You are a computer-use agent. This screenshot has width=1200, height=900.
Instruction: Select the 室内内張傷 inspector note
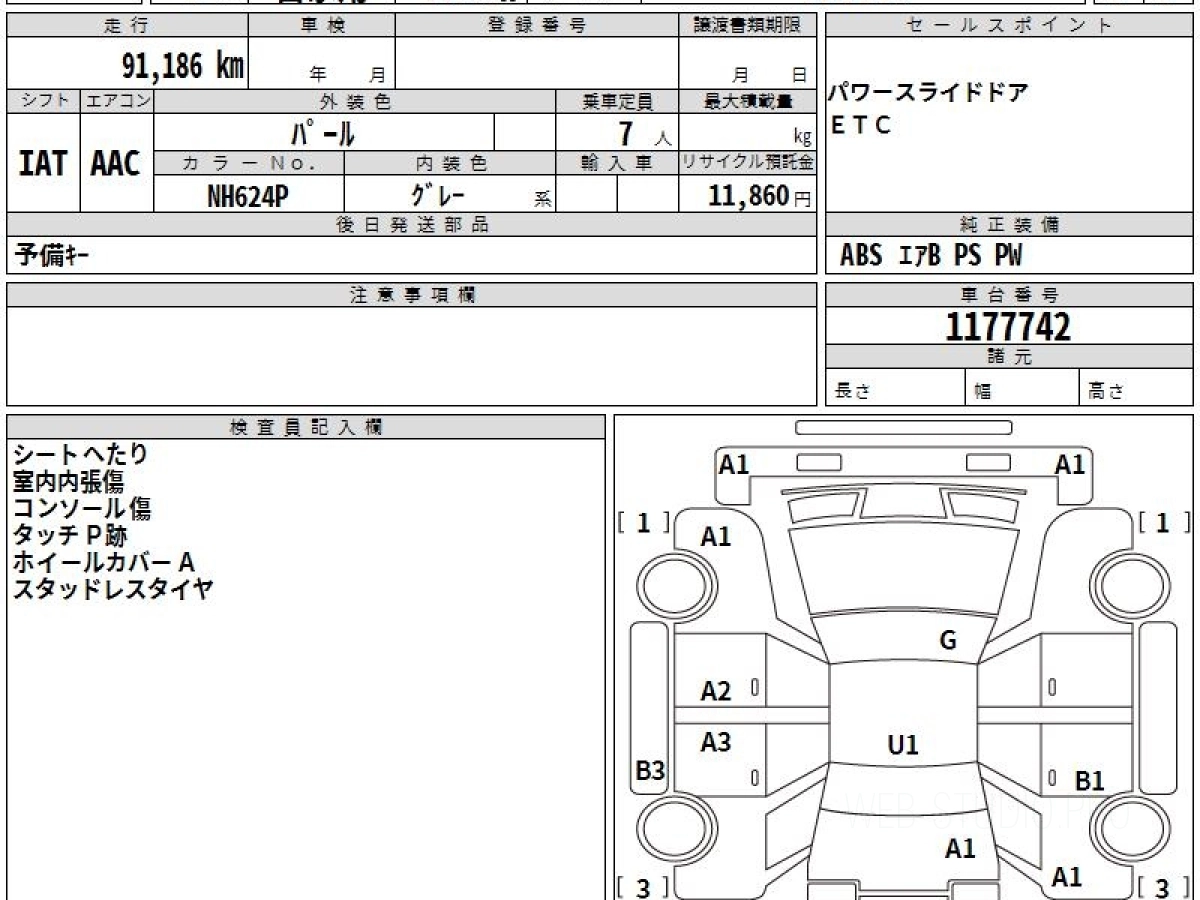[68, 481]
